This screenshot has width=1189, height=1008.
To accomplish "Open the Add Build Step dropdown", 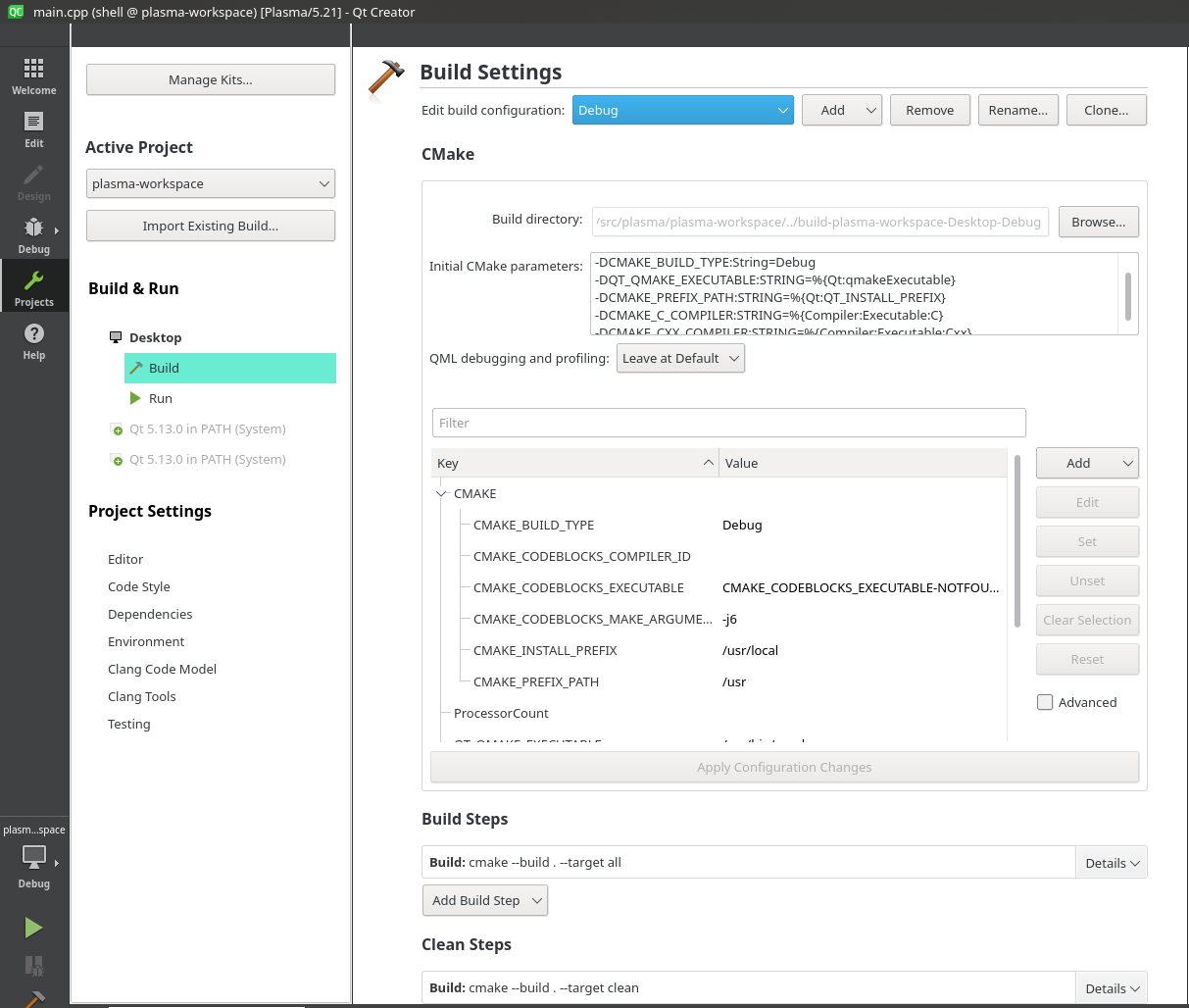I will tap(485, 900).
